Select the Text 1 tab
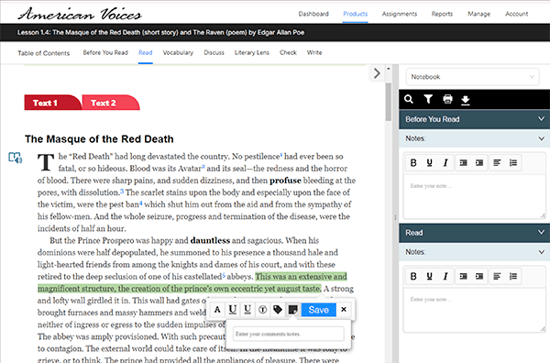 (x=52, y=102)
